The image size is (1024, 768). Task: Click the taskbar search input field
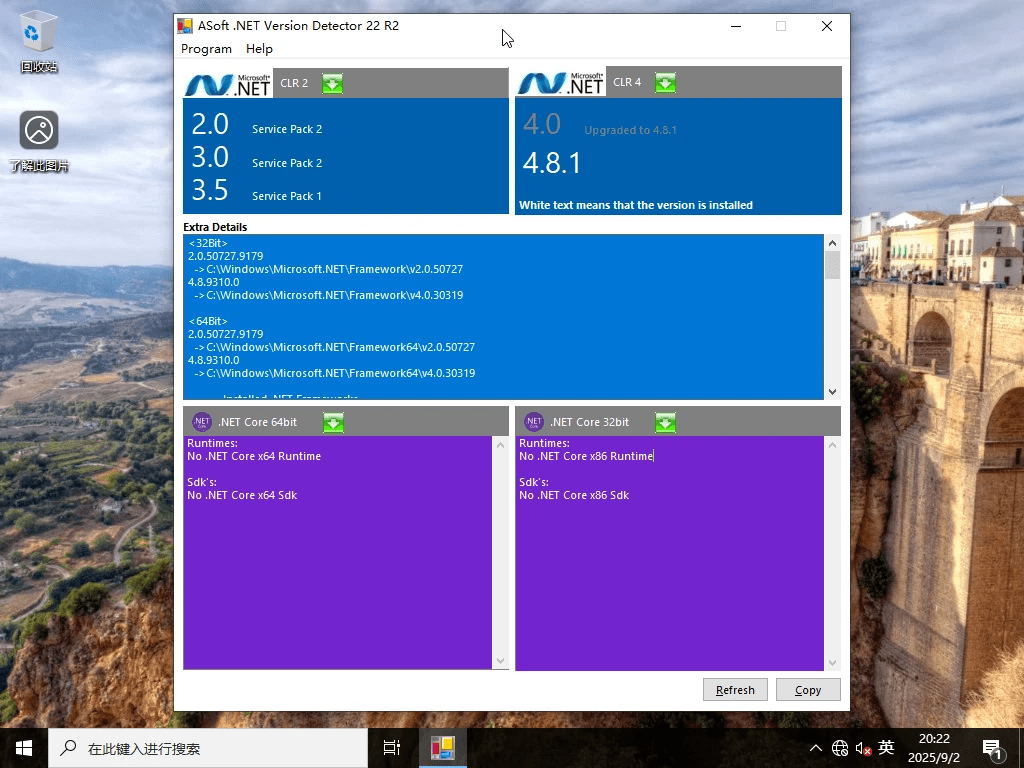pos(200,747)
